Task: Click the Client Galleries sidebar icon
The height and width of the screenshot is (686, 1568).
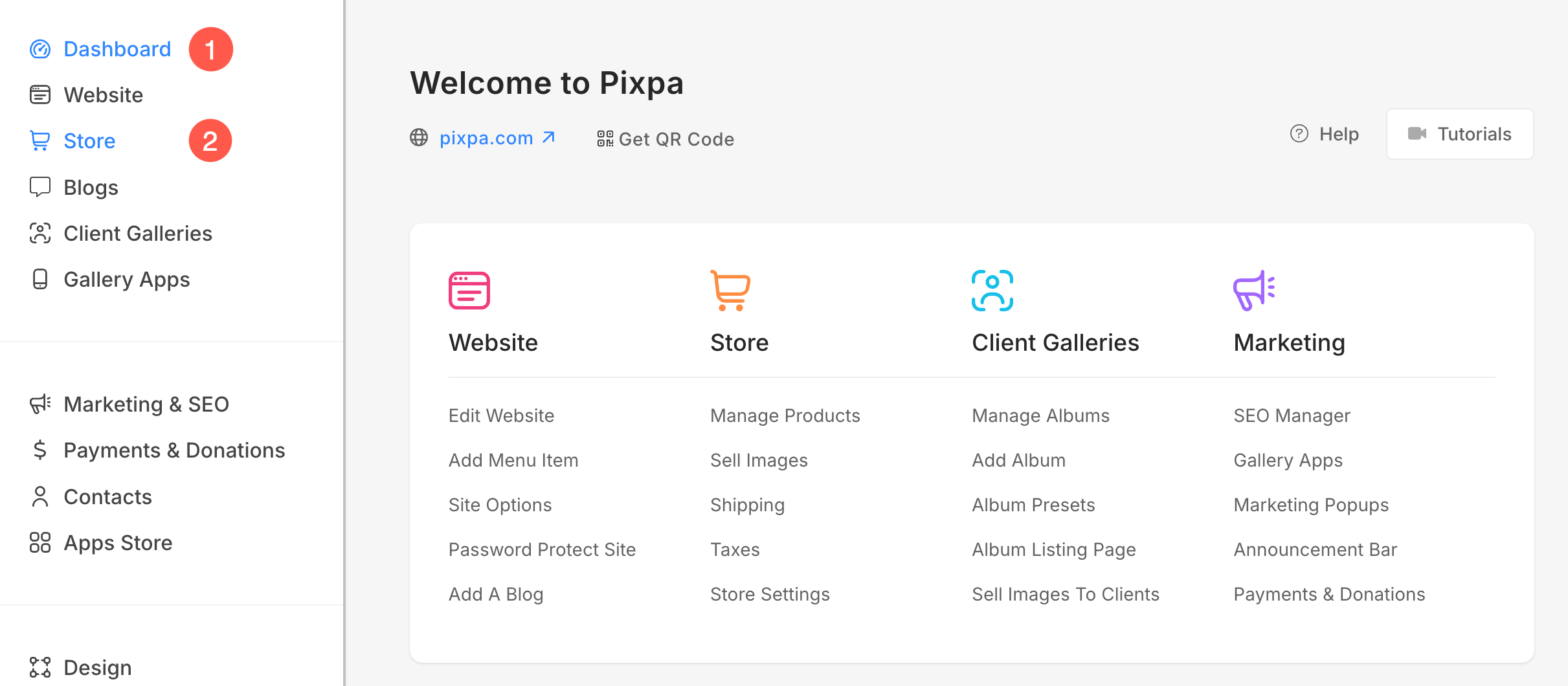Action: tap(40, 233)
